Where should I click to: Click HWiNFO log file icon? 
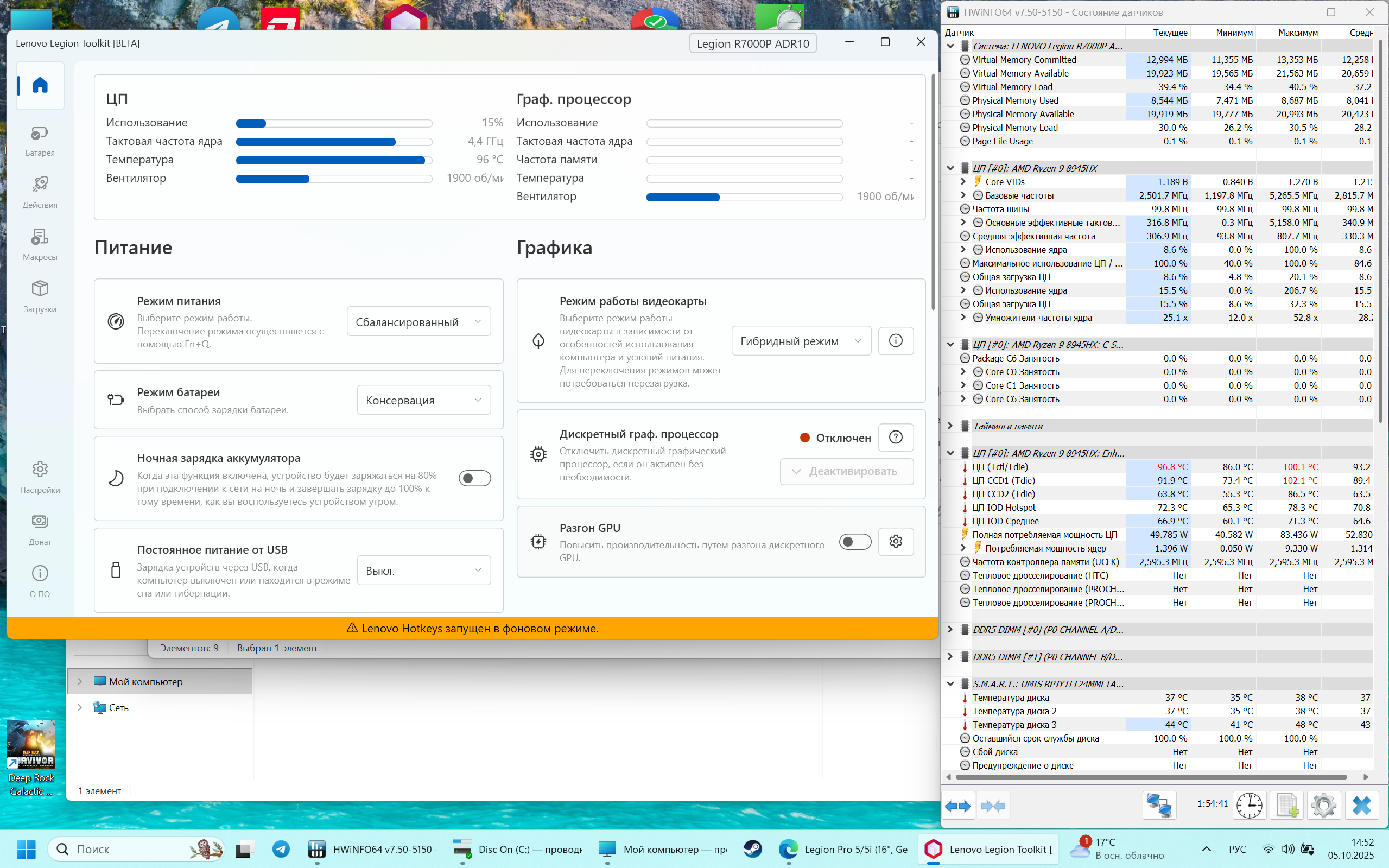[x=1286, y=806]
